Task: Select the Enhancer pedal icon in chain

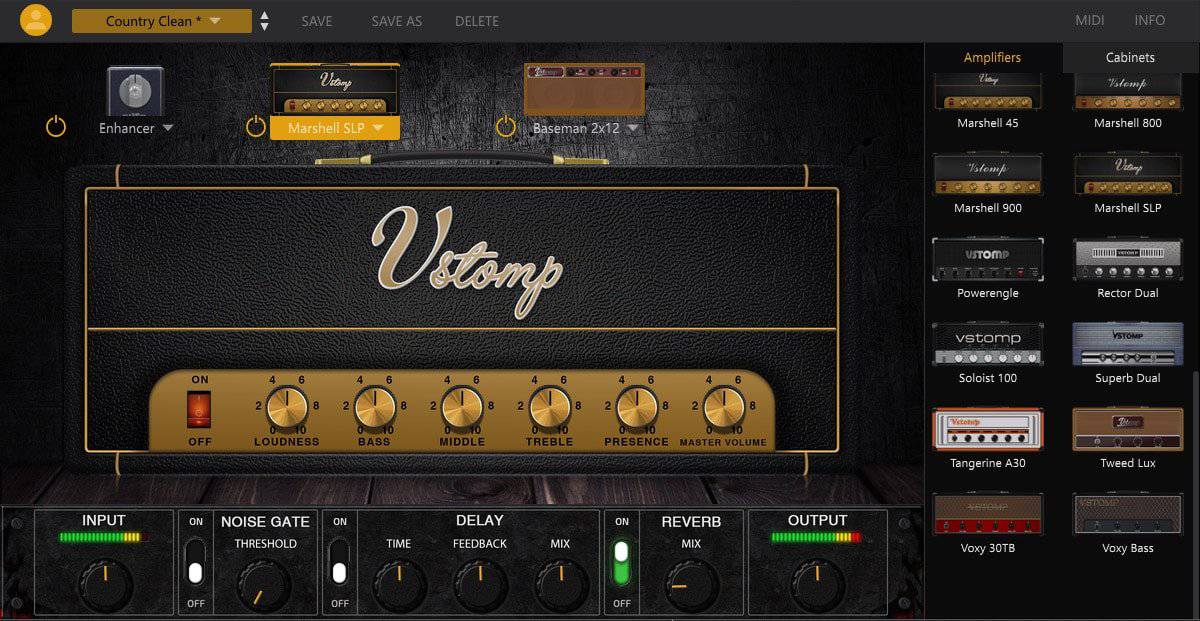Action: point(135,92)
